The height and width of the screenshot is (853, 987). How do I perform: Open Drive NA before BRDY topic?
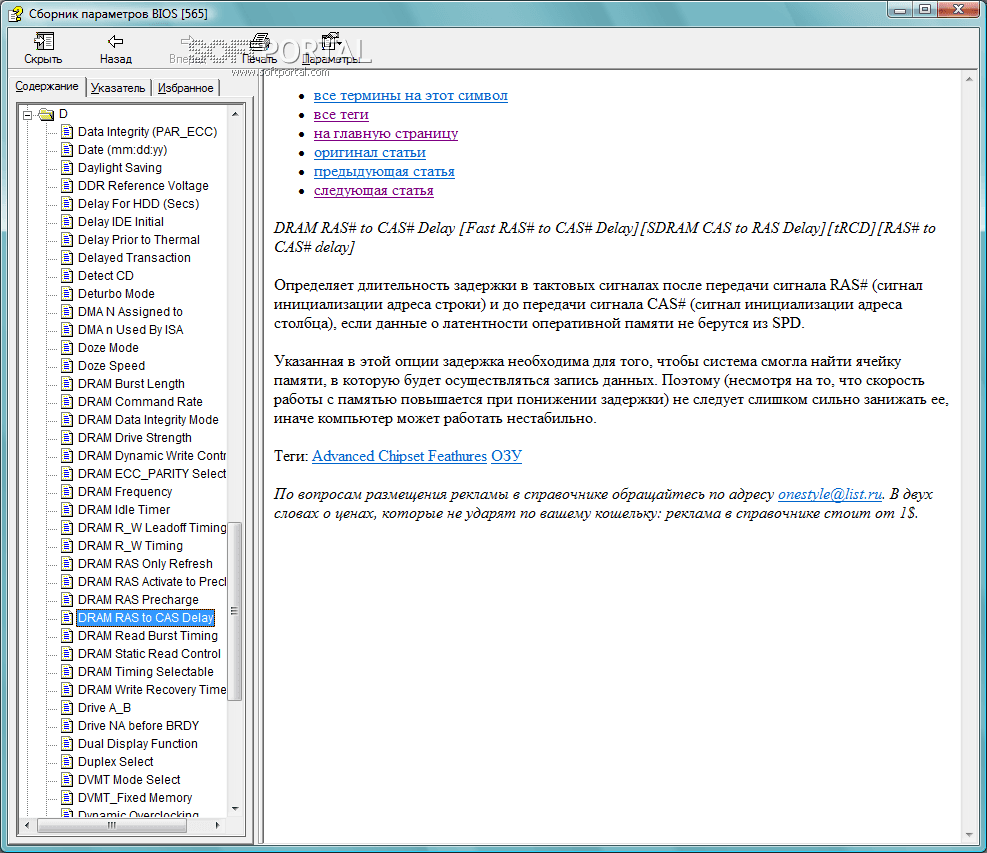[x=138, y=726]
